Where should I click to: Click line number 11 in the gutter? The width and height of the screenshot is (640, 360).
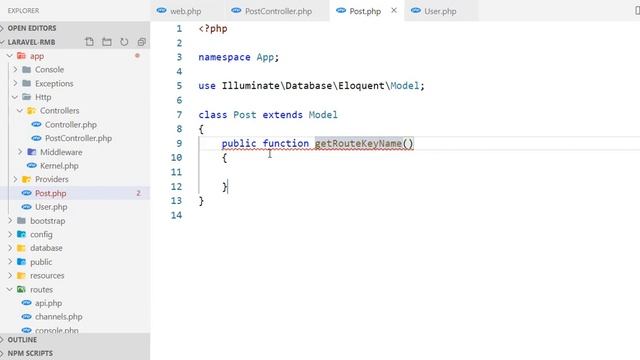176,172
